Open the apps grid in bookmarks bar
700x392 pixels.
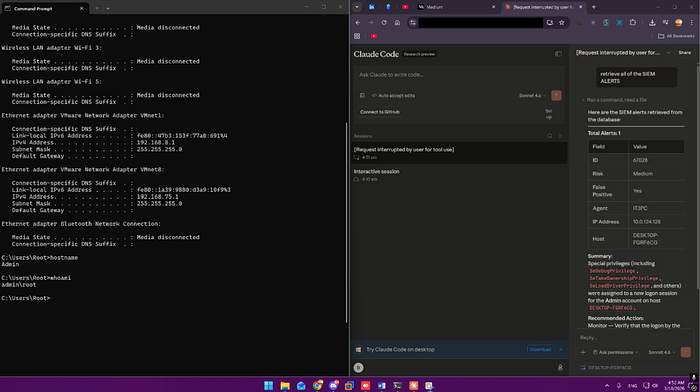tap(357, 36)
